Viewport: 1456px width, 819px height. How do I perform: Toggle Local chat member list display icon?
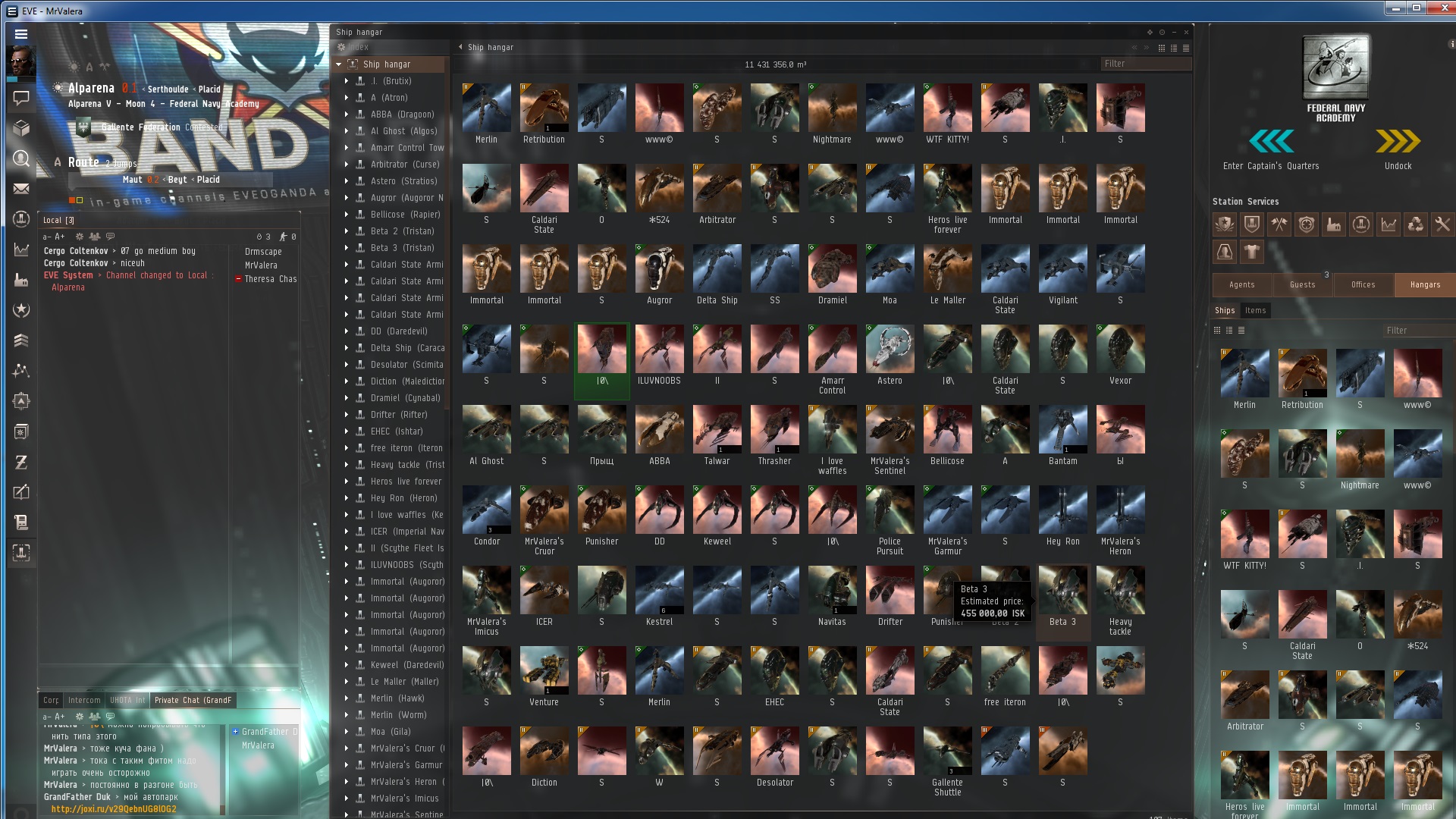click(95, 237)
